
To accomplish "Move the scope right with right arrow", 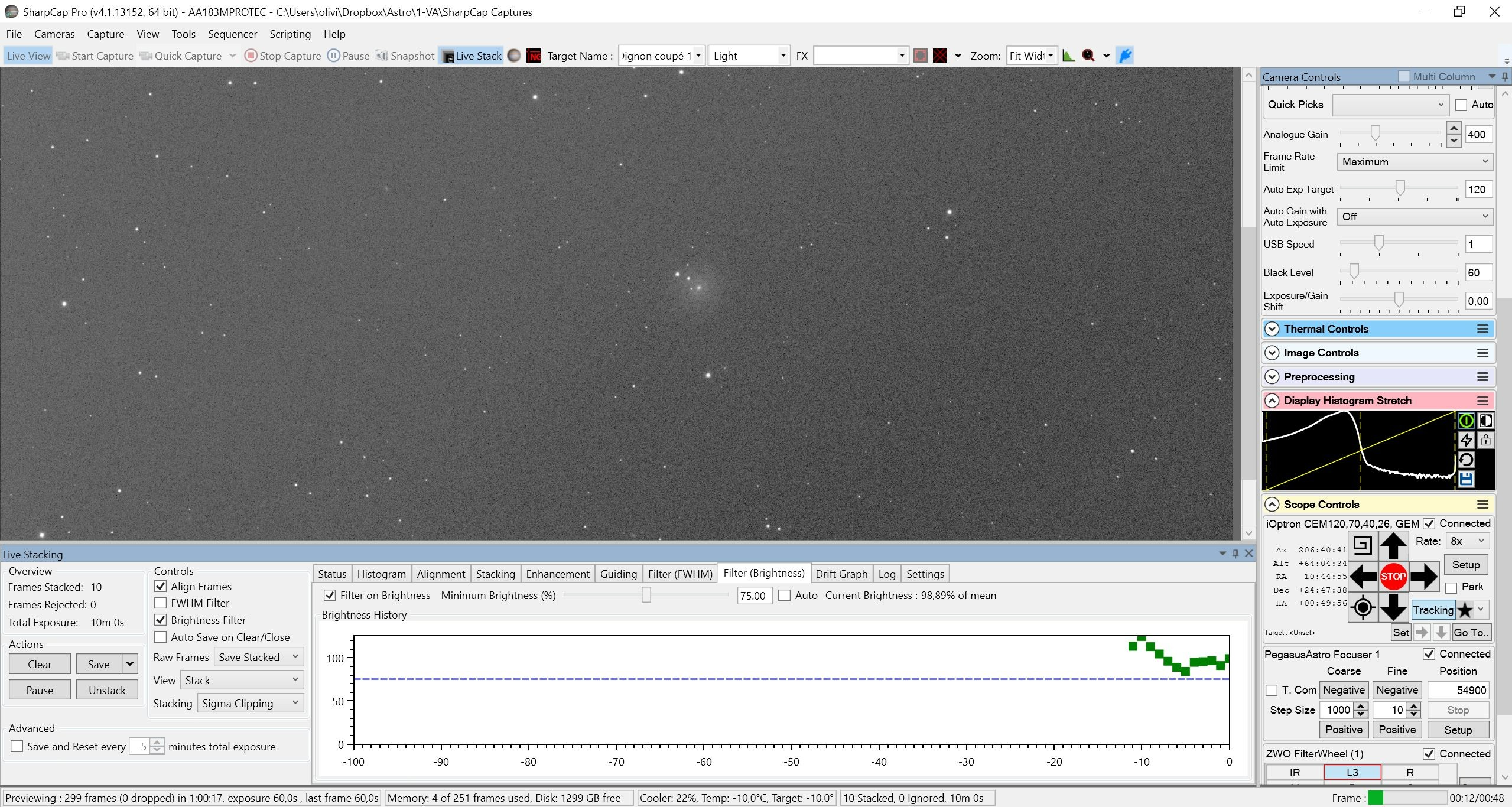I will point(1424,577).
